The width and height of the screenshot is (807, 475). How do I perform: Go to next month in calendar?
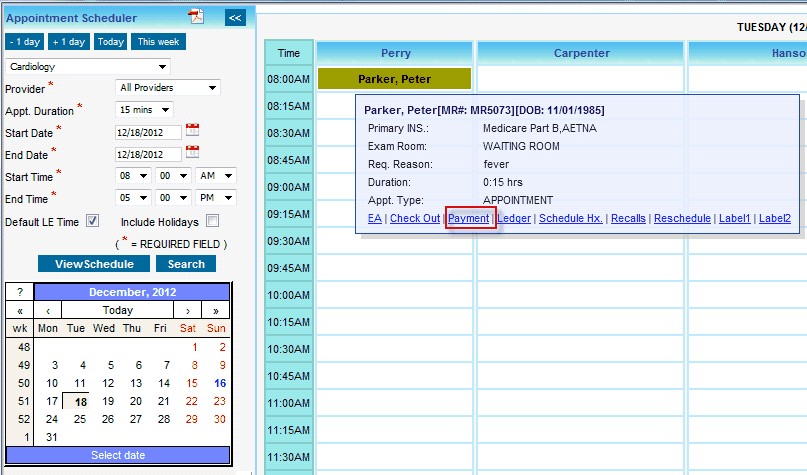tap(188, 310)
